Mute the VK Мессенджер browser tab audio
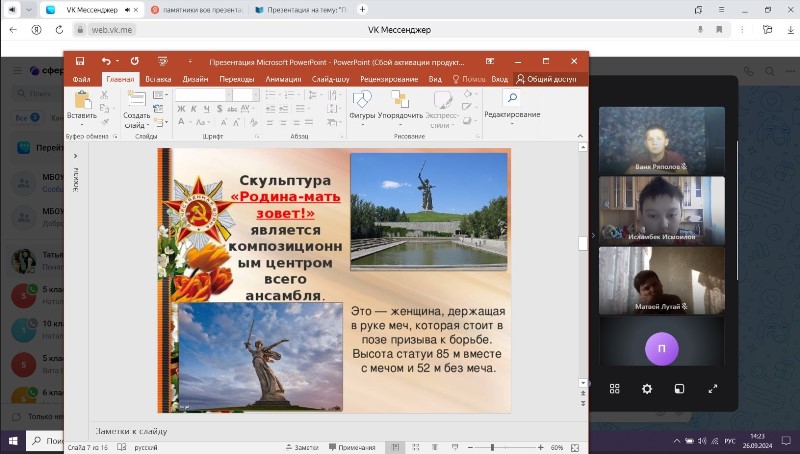Viewport: 800px width, 454px height. point(127,10)
